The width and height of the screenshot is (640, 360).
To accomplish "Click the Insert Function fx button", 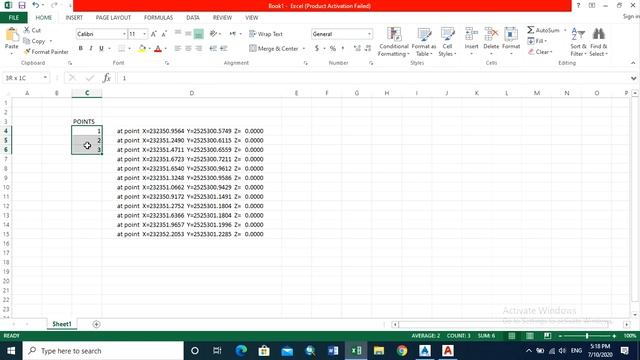I will point(107,78).
